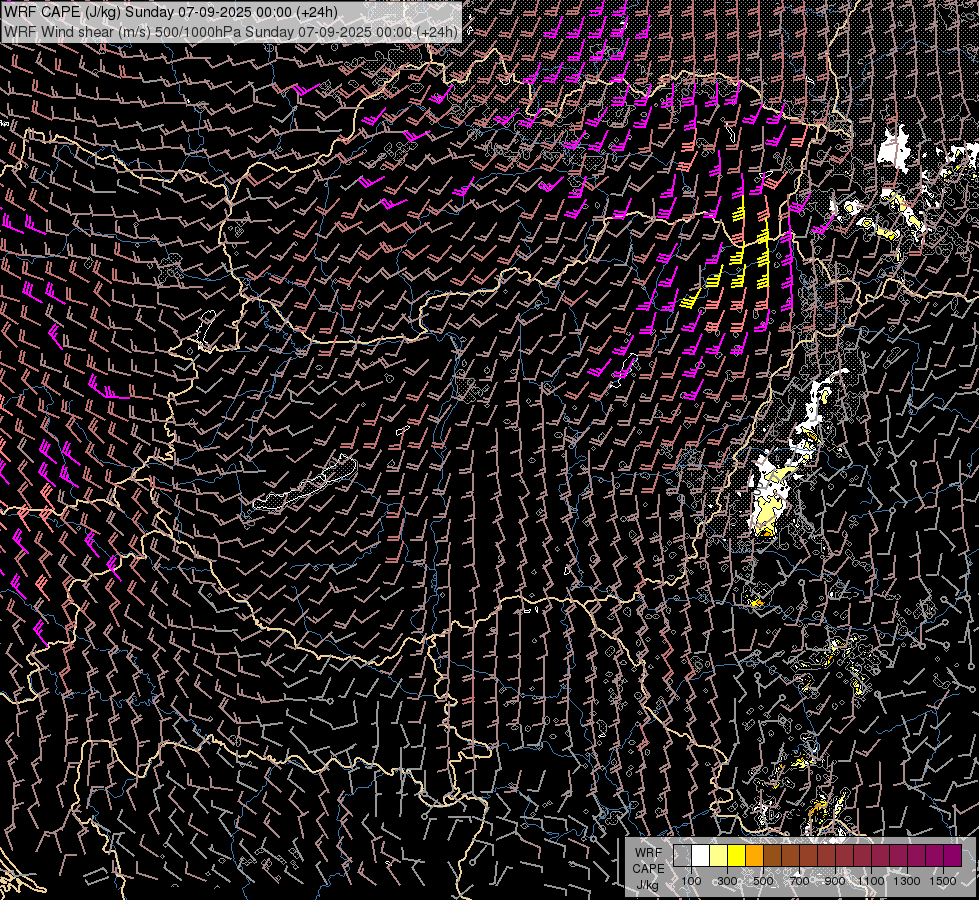The image size is (979, 900).
Task: Click the 1500 legend value
Action: coord(943,881)
